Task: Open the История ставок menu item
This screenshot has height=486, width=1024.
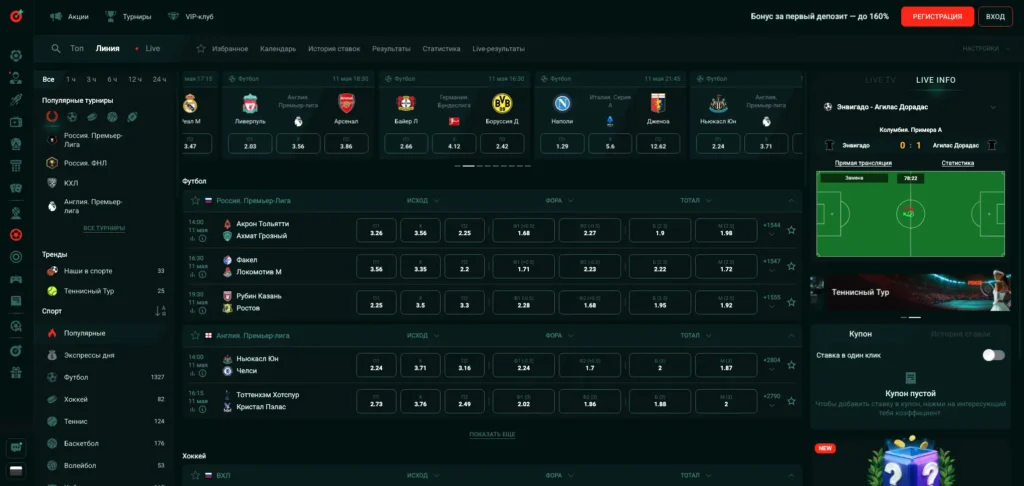Action: (334, 48)
